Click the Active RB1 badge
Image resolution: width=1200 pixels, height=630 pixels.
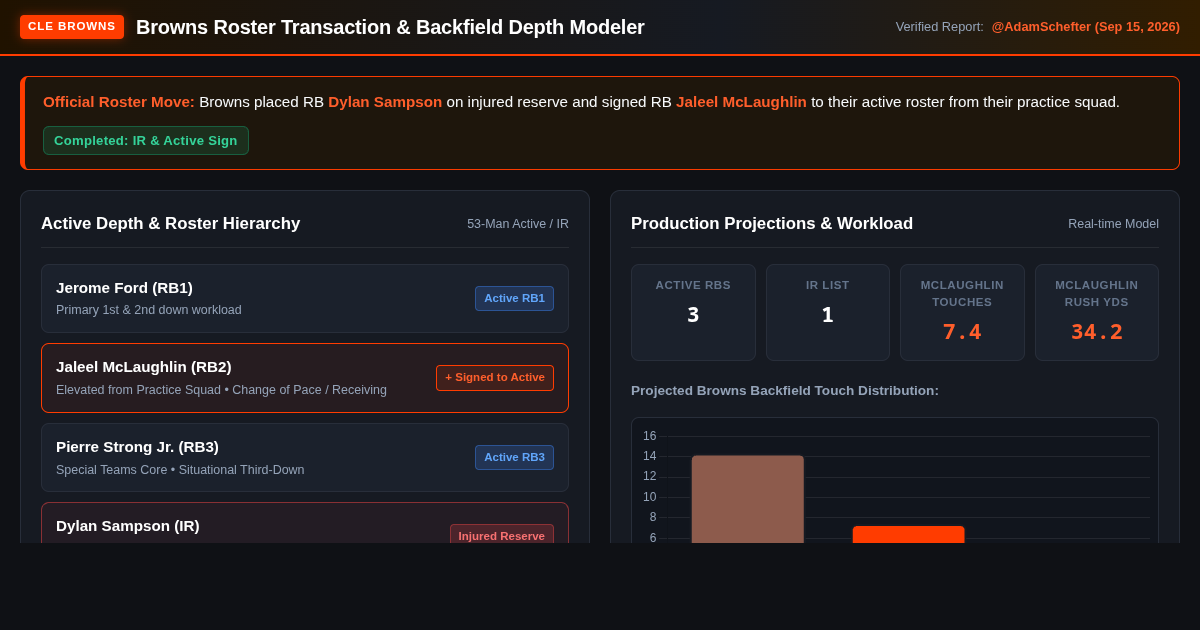[x=514, y=298]
